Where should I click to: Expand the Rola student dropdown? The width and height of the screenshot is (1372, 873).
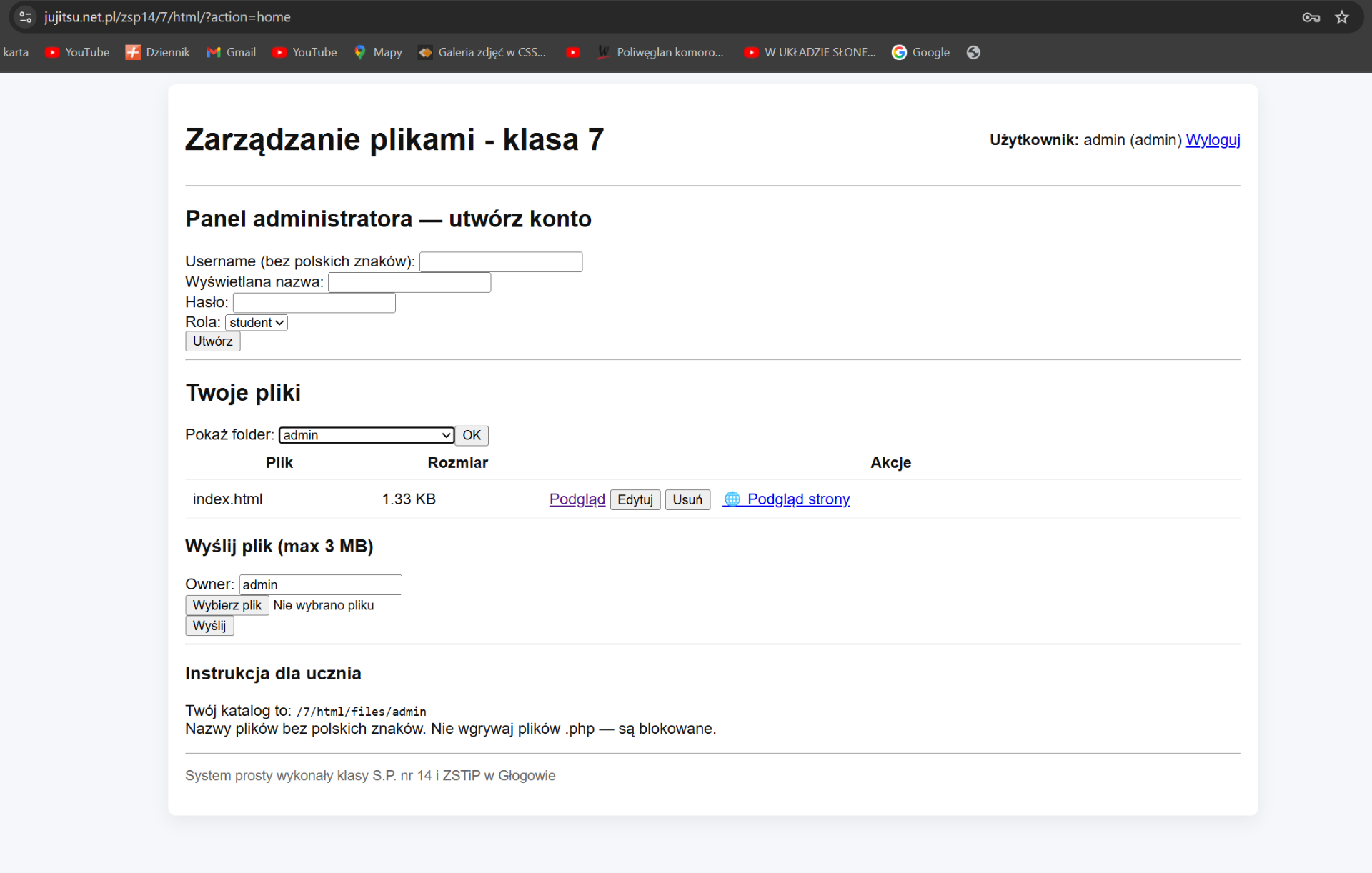[x=256, y=323]
